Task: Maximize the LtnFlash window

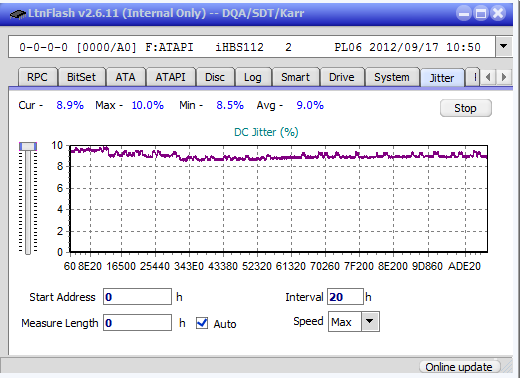Action: click(481, 14)
